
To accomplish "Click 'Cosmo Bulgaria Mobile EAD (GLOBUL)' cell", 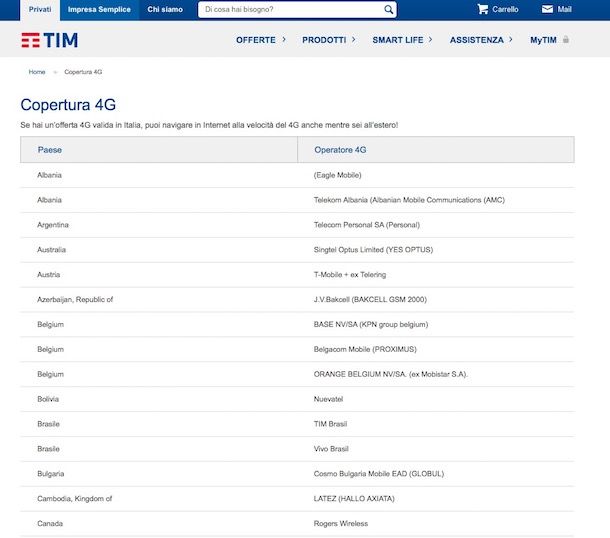I will [379, 474].
